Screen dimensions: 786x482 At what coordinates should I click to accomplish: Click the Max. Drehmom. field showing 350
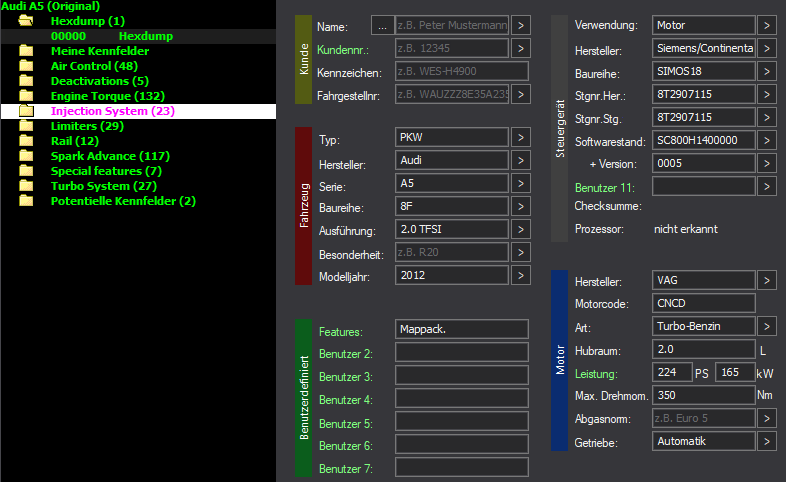tap(704, 395)
